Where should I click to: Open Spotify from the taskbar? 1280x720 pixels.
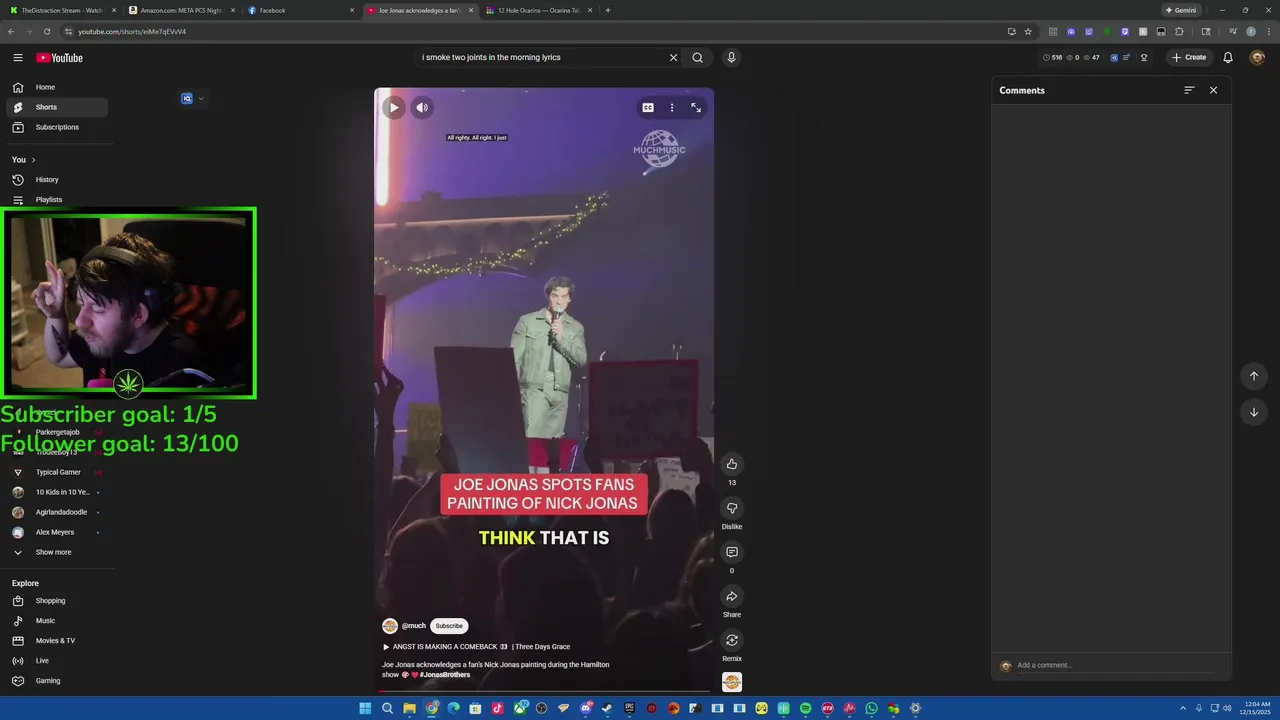[806, 708]
